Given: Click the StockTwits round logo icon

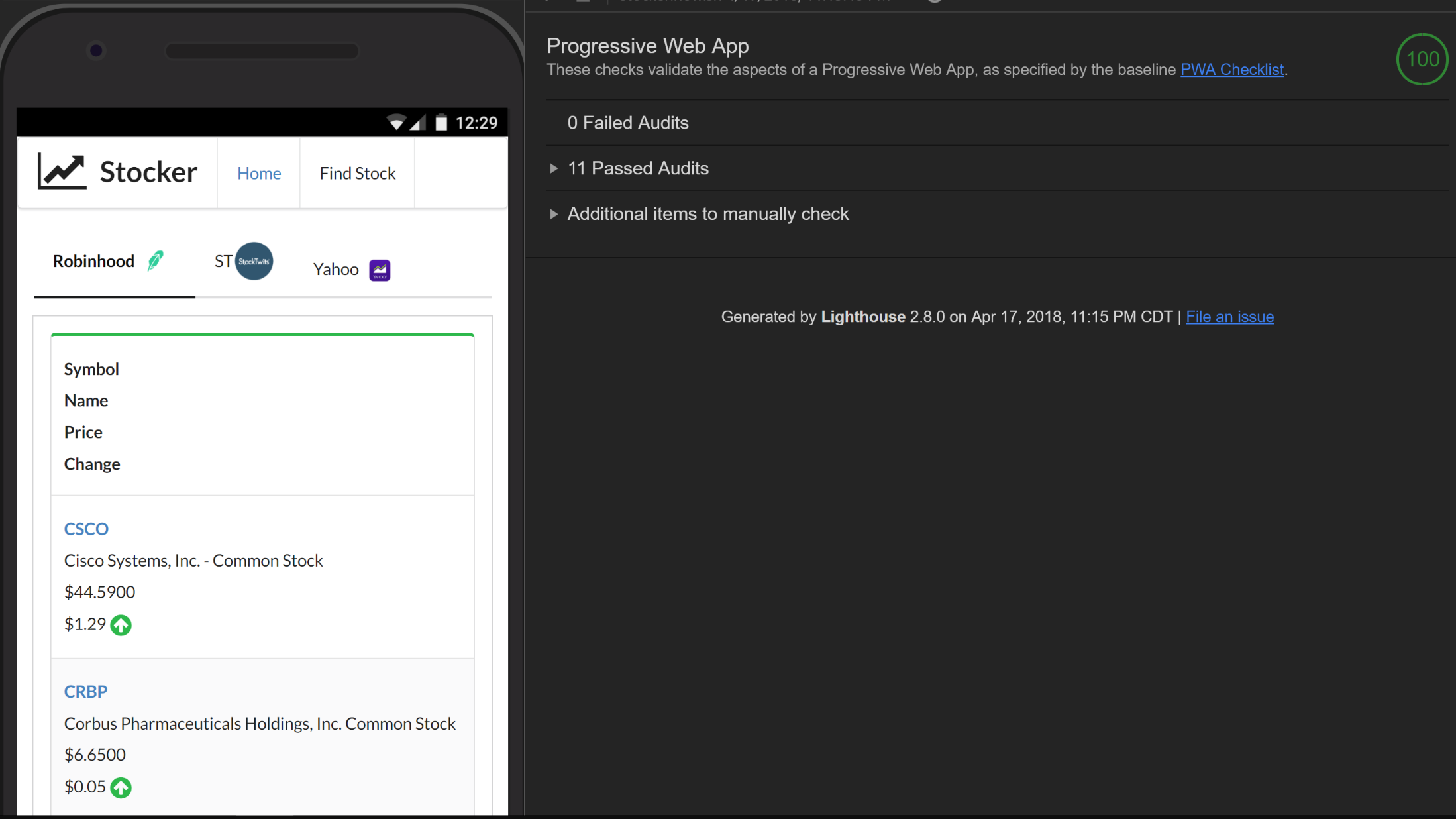Looking at the screenshot, I should tap(254, 261).
